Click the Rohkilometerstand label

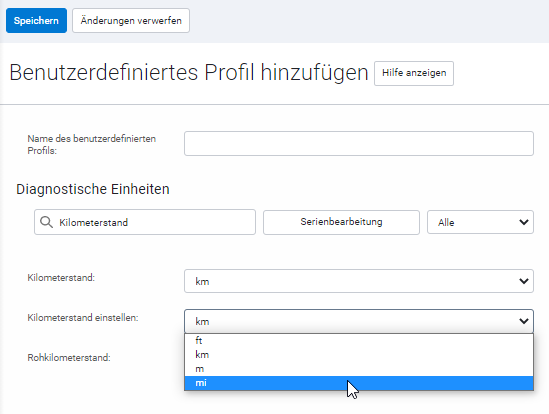click(69, 358)
